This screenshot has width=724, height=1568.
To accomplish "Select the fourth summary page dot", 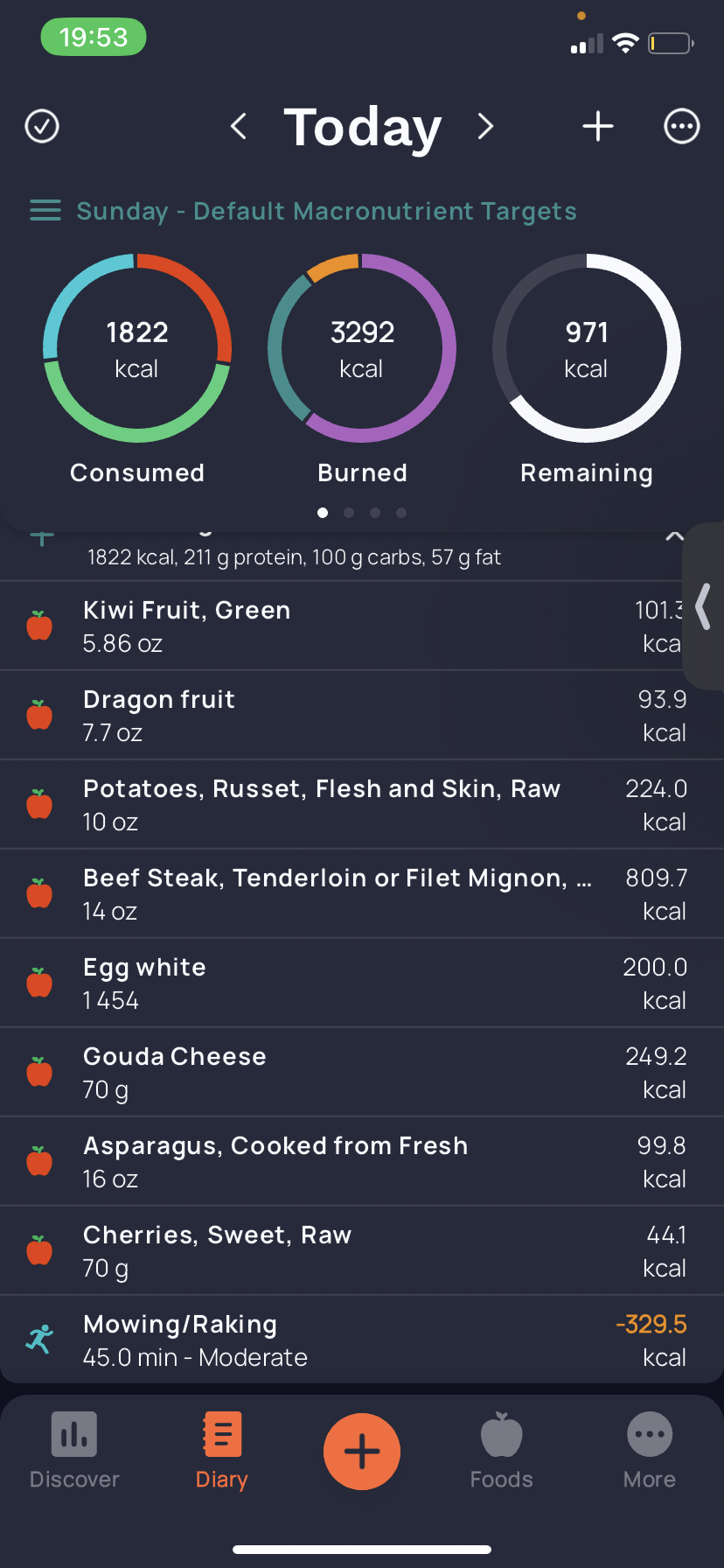I will (x=401, y=513).
